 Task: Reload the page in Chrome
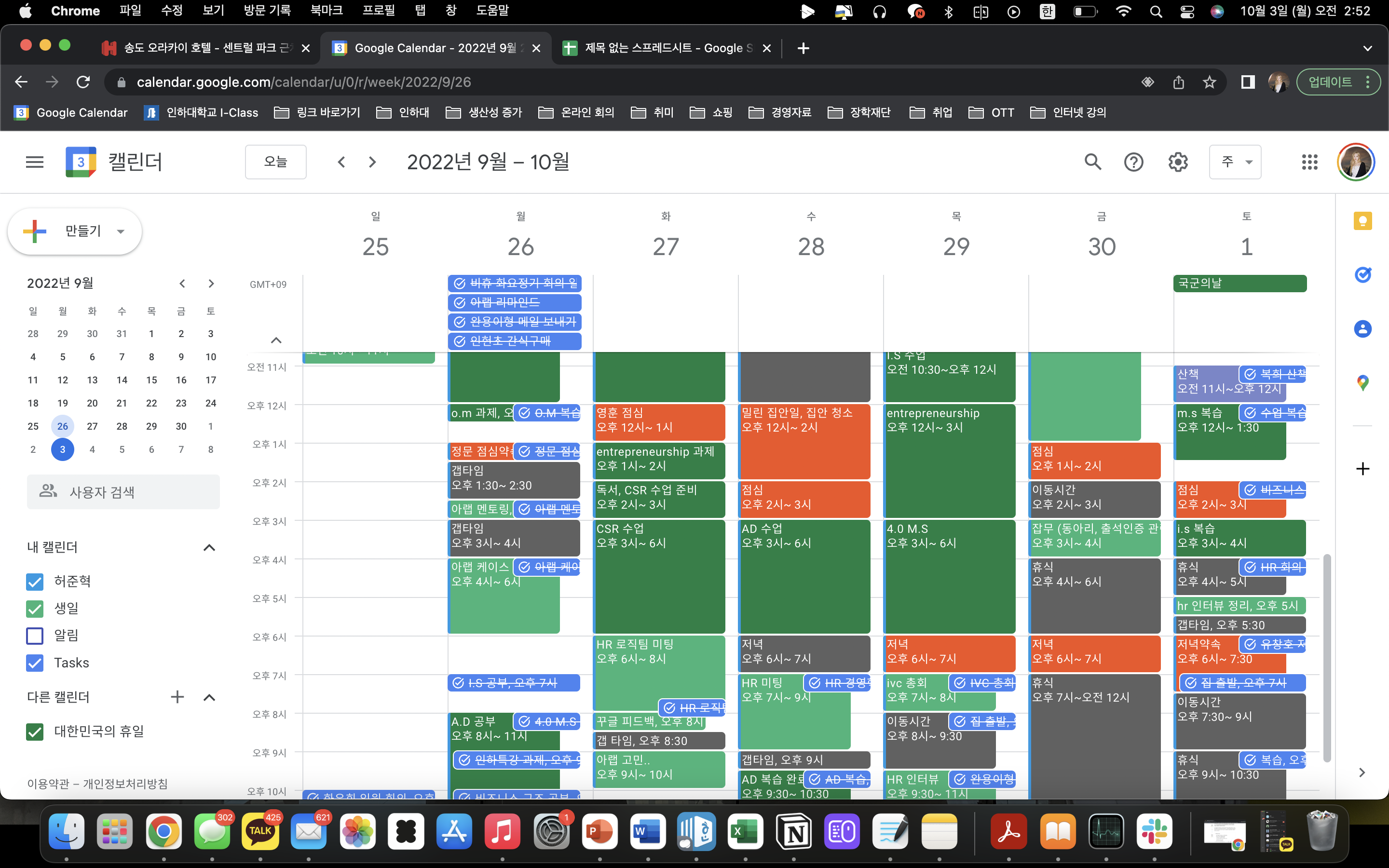83,82
